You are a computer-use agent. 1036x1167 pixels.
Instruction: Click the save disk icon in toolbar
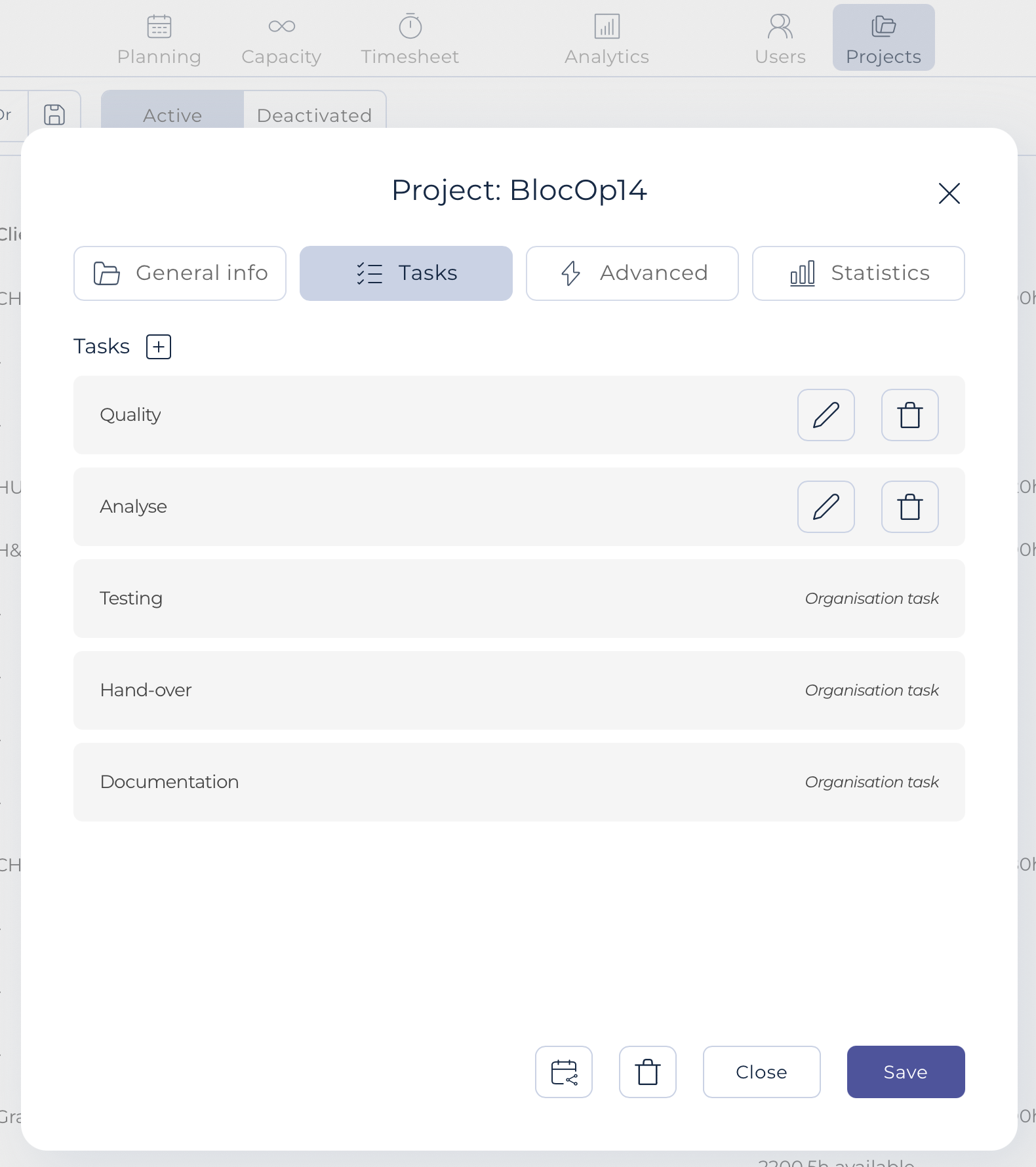click(54, 114)
